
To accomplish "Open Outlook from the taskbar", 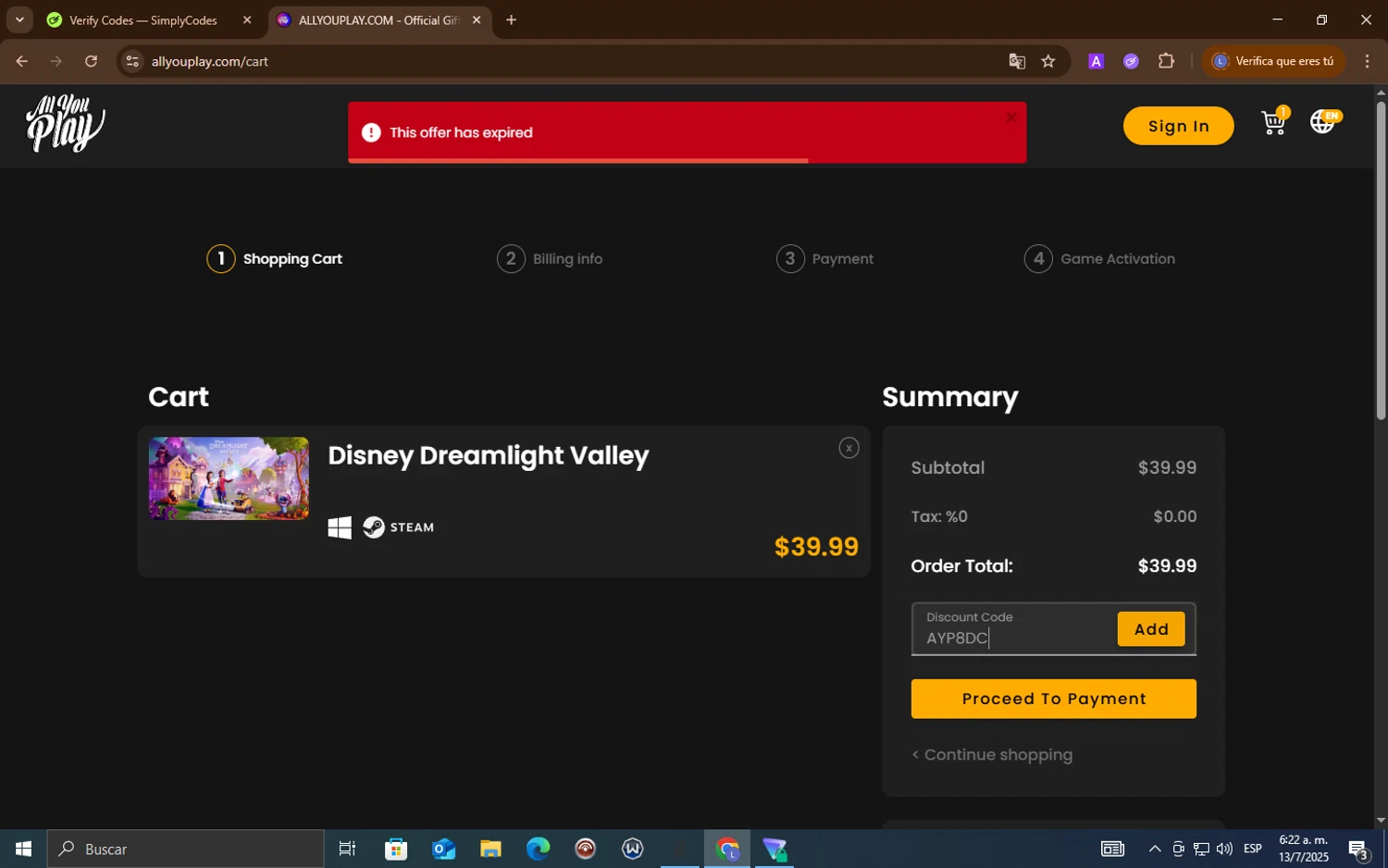I will click(443, 849).
